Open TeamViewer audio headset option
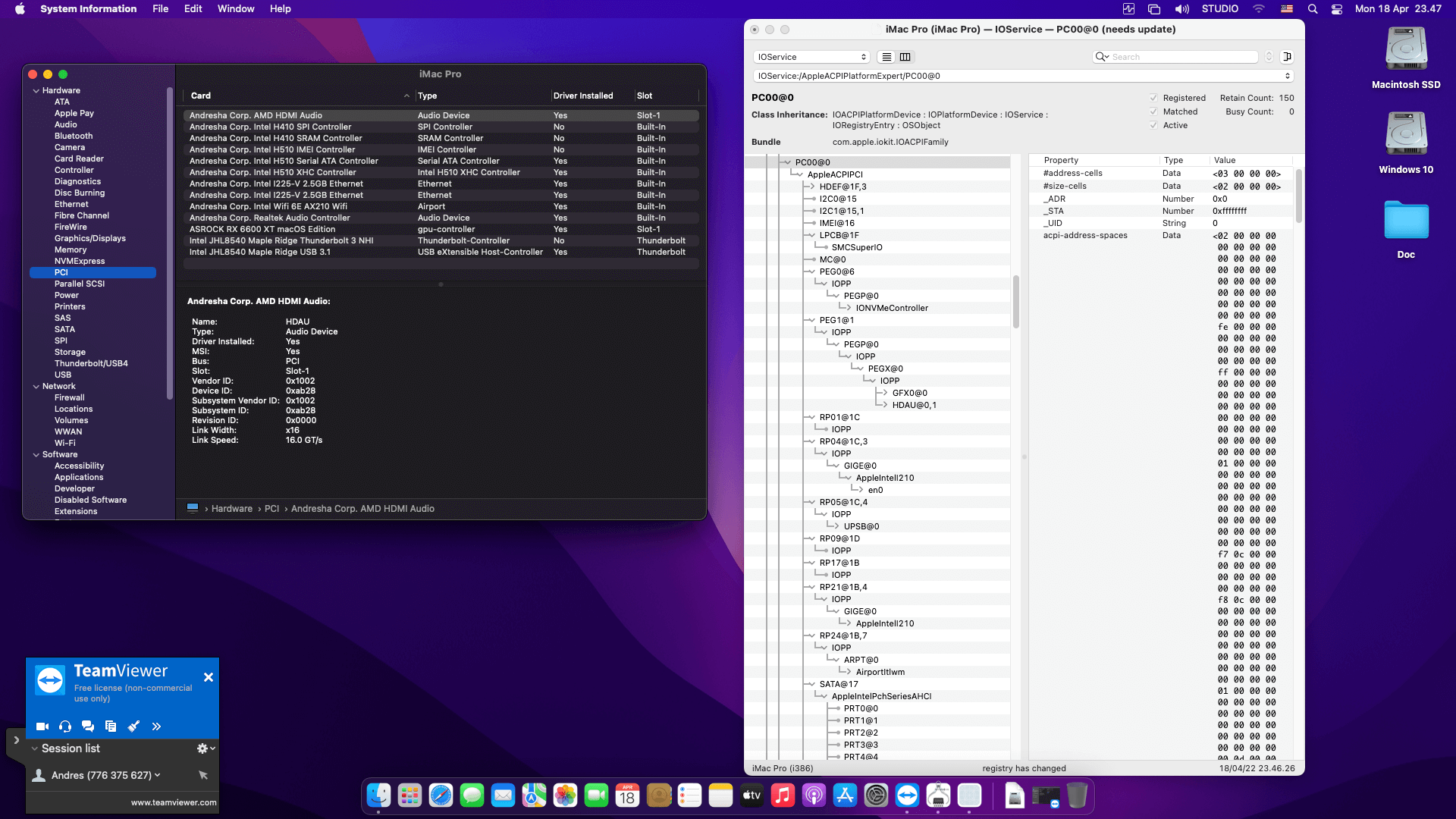 click(x=65, y=726)
